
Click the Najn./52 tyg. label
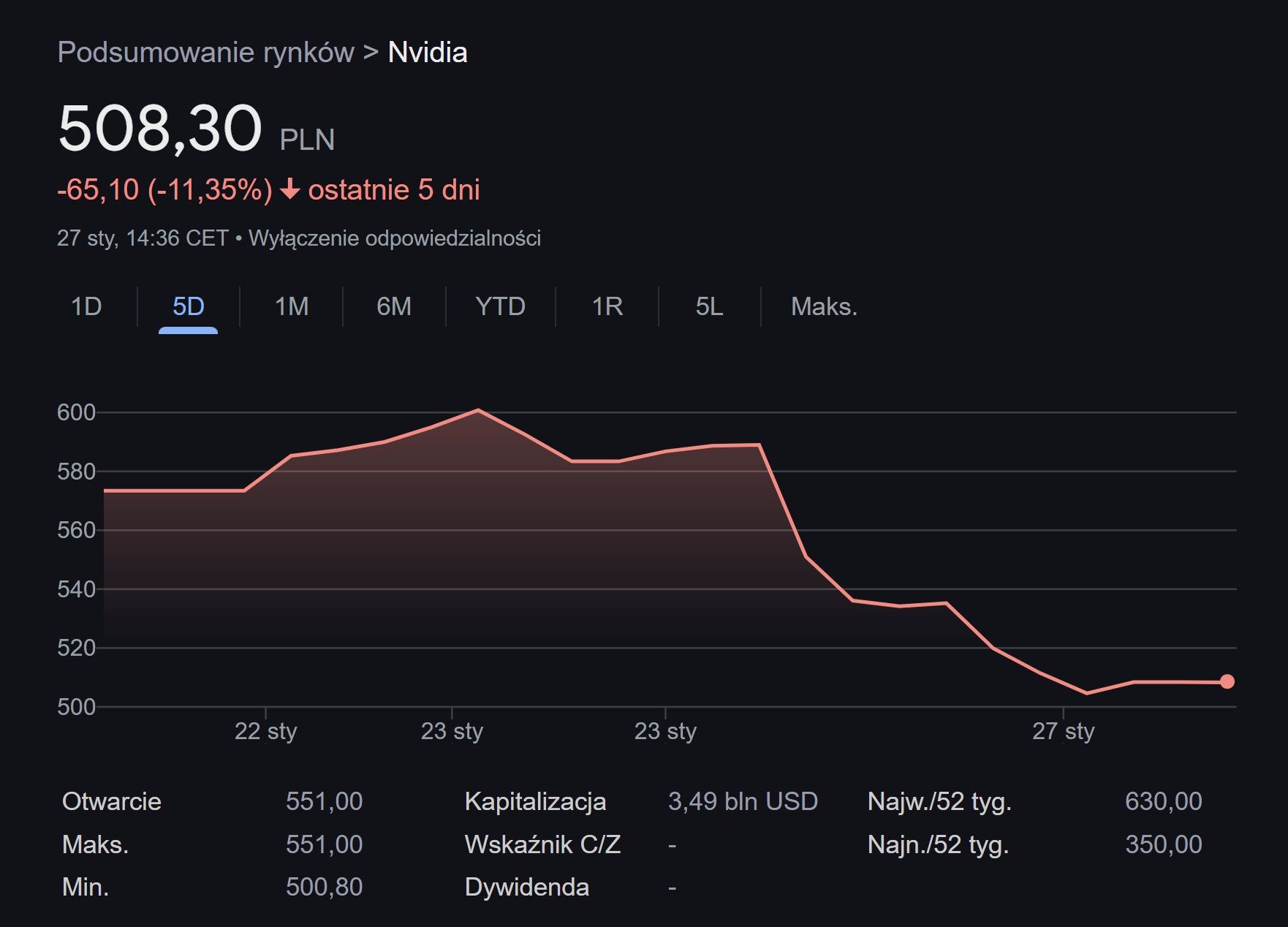(x=938, y=844)
